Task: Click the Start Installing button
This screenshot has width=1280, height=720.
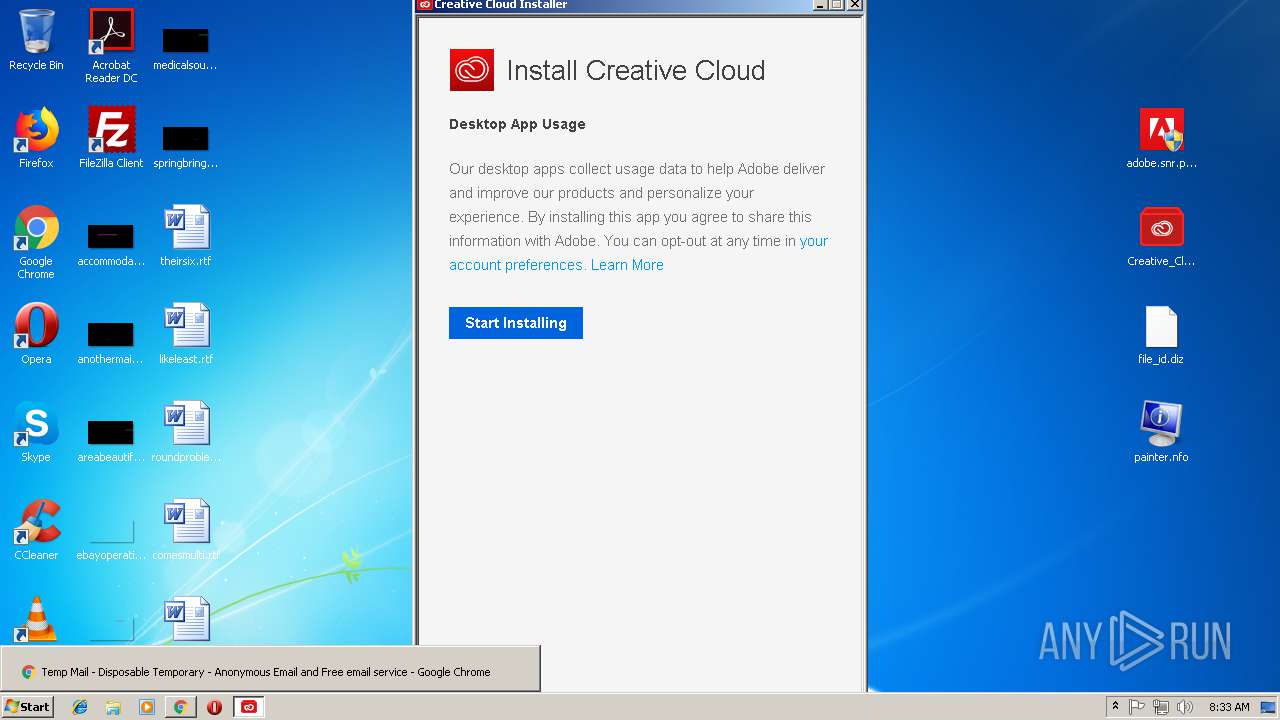Action: [x=515, y=323]
